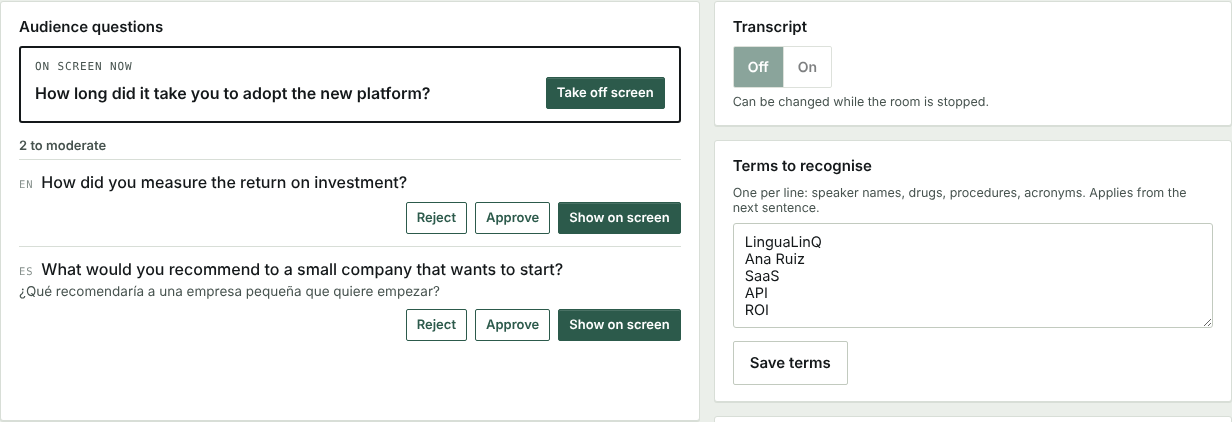This screenshot has height=422, width=1232.
Task: Approve the small company recommendation question
Action: point(512,325)
